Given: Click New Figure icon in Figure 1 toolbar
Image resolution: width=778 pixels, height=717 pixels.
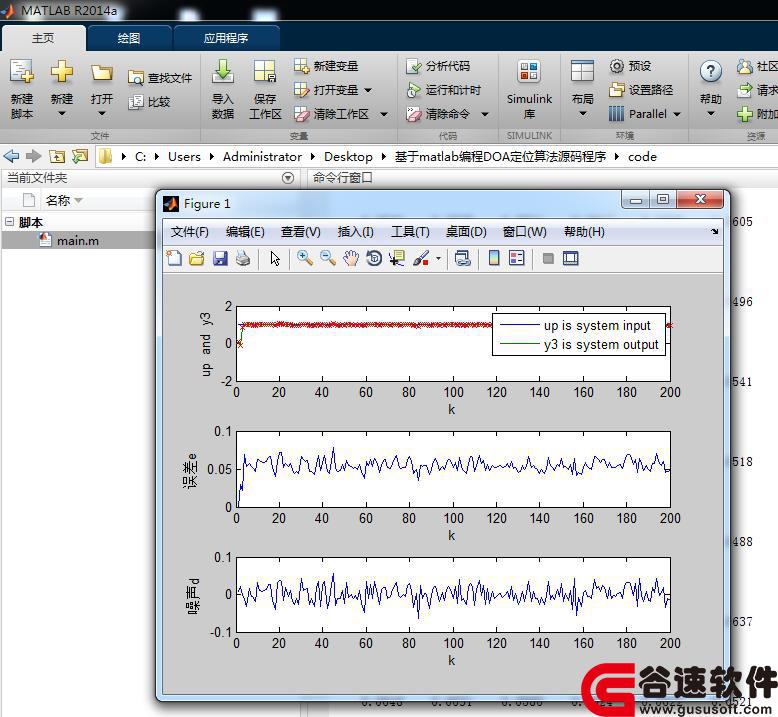Looking at the screenshot, I should [174, 258].
